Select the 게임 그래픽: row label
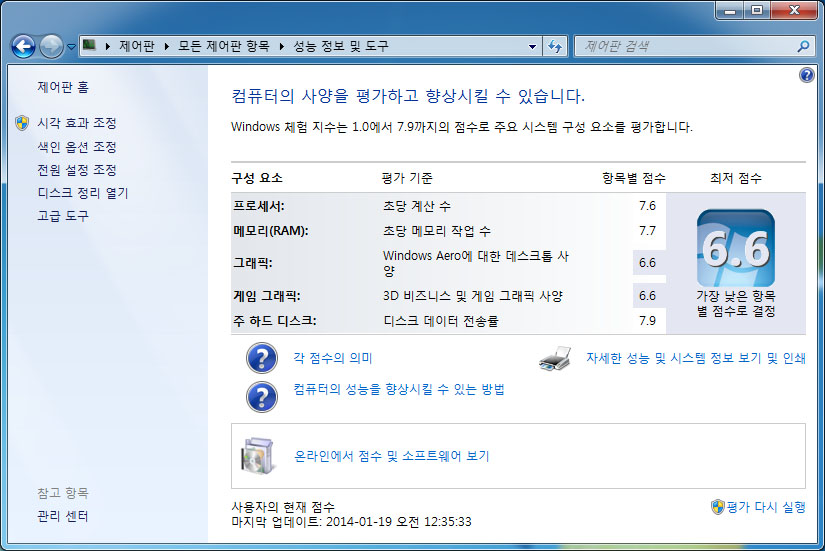 coord(267,296)
